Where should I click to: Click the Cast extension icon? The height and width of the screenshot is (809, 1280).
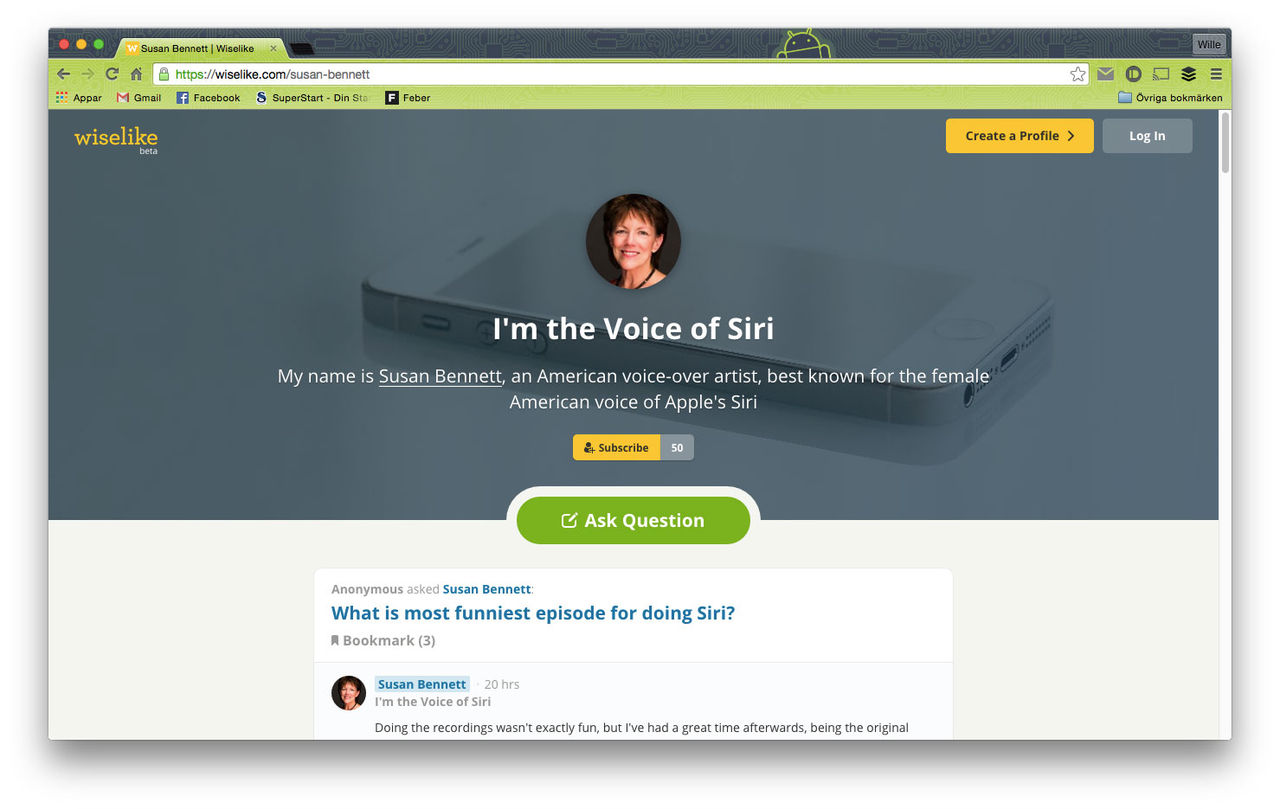tap(1161, 74)
